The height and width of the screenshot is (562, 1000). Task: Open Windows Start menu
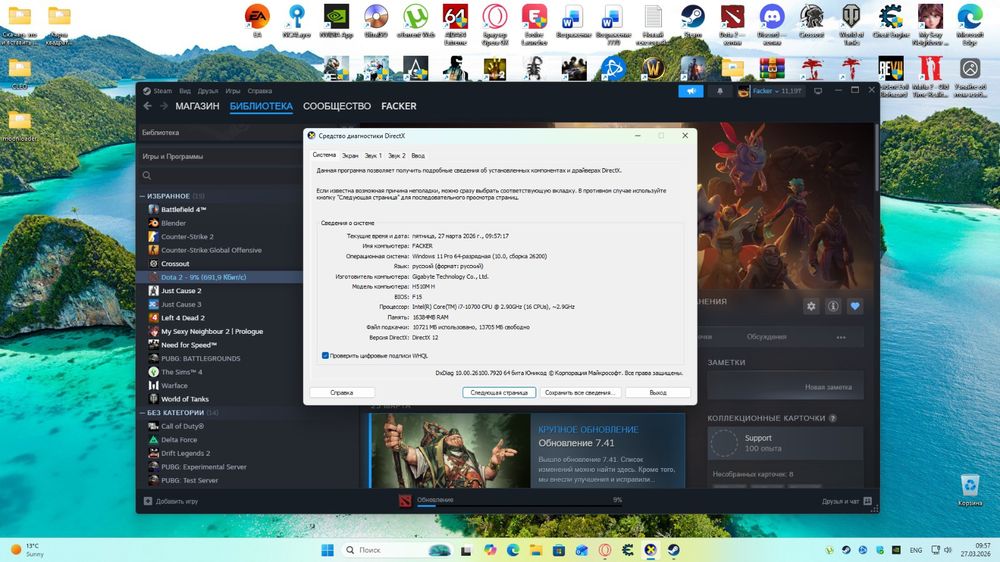tap(327, 550)
